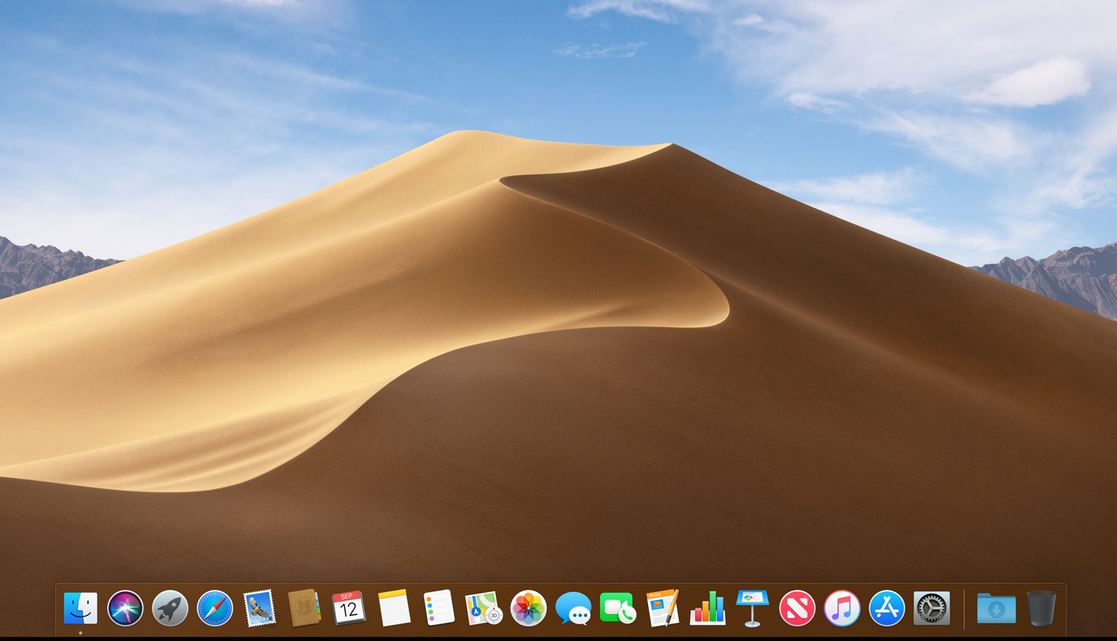Open the Reminders list app
The width and height of the screenshot is (1117, 641).
[x=439, y=608]
